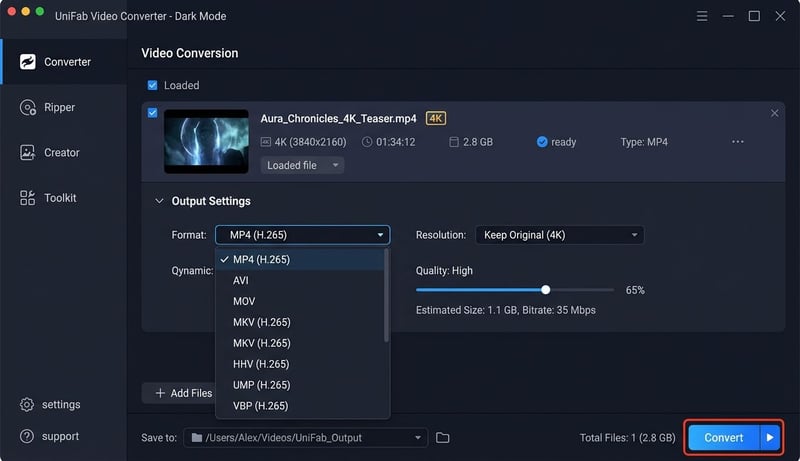
Task: Click Add Files button
Action: click(179, 393)
